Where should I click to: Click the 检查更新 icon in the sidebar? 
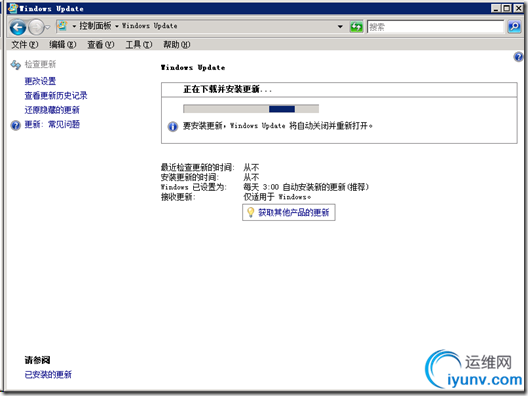[x=15, y=64]
